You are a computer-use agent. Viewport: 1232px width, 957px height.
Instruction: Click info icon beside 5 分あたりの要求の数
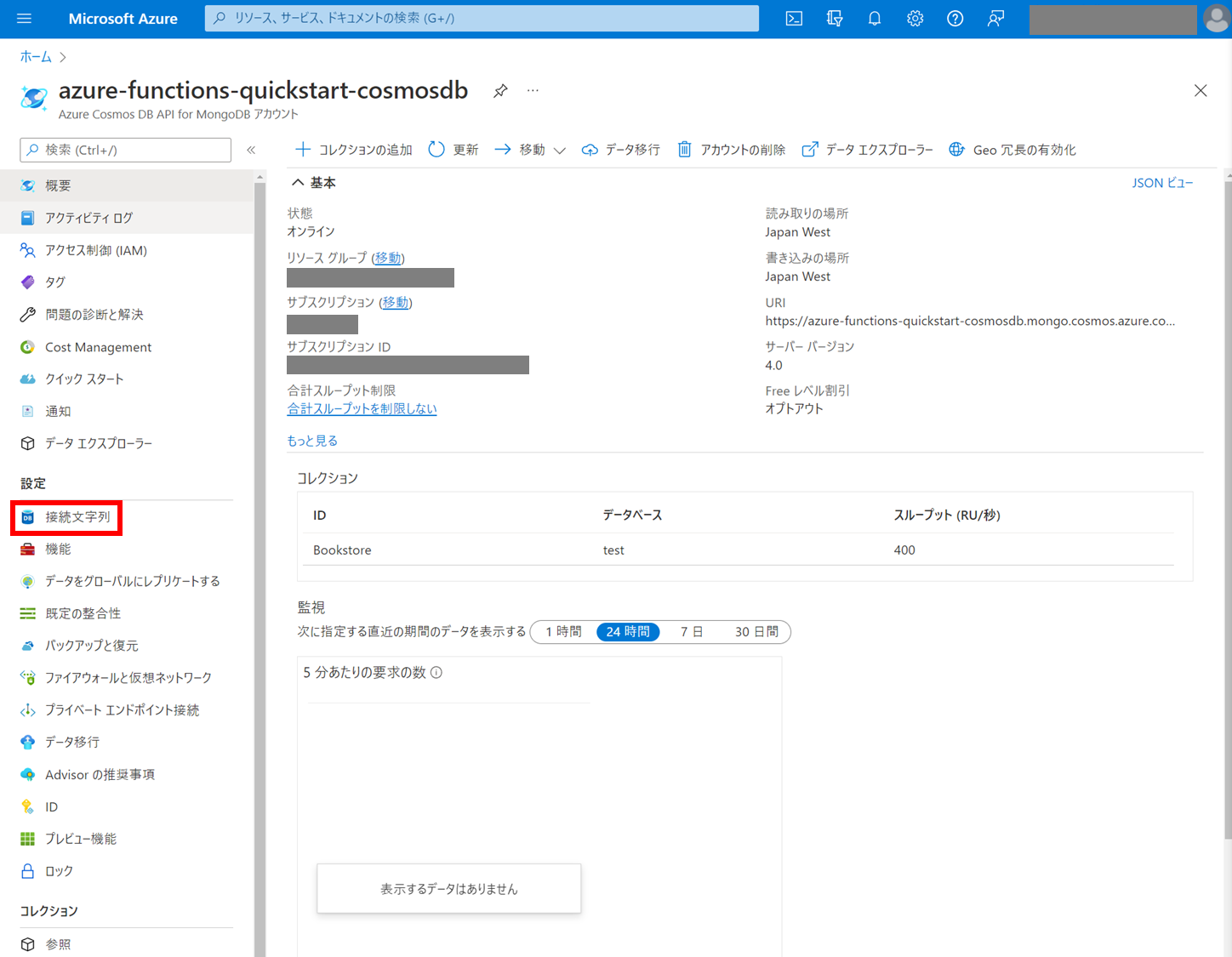[436, 673]
